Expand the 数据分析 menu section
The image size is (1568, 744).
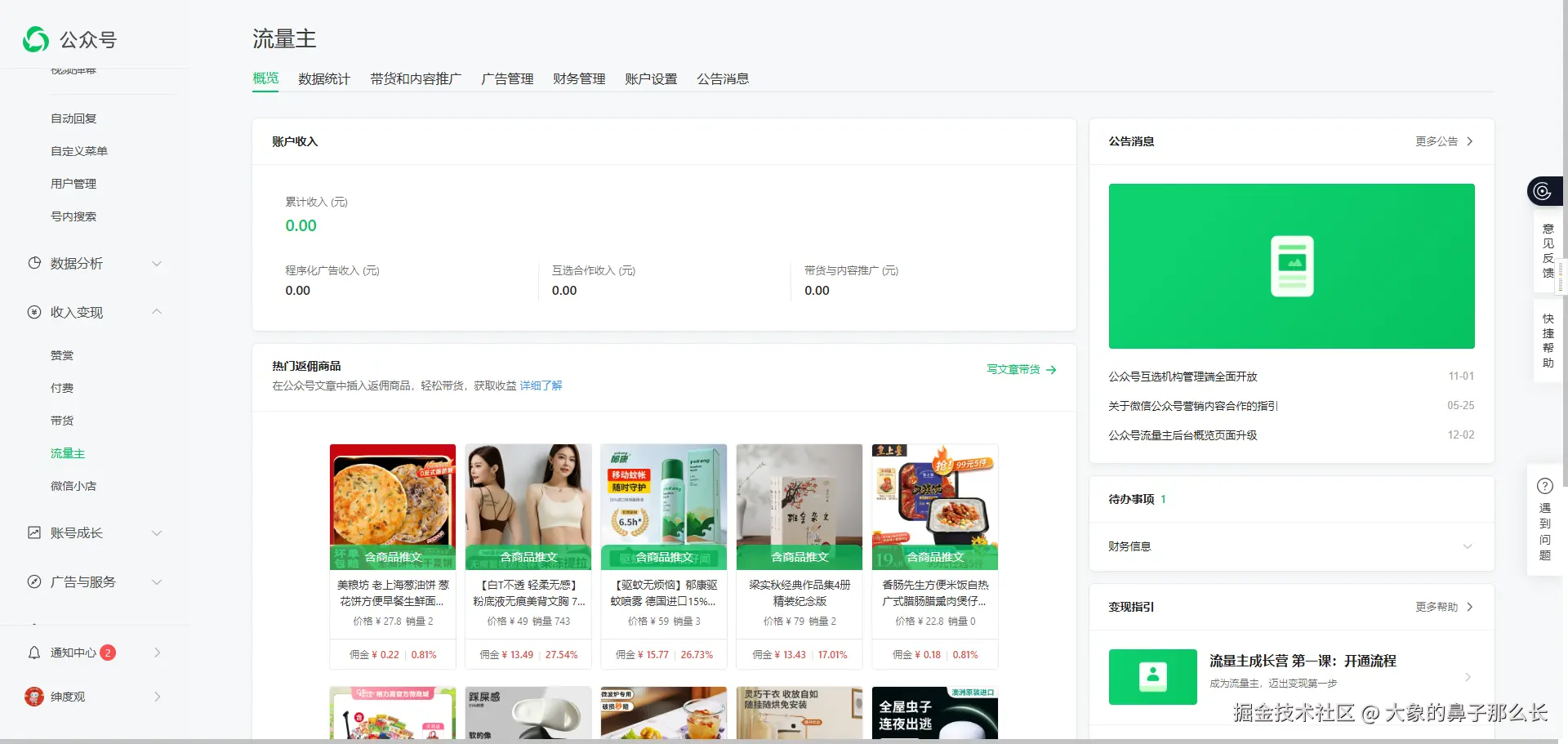(x=156, y=263)
